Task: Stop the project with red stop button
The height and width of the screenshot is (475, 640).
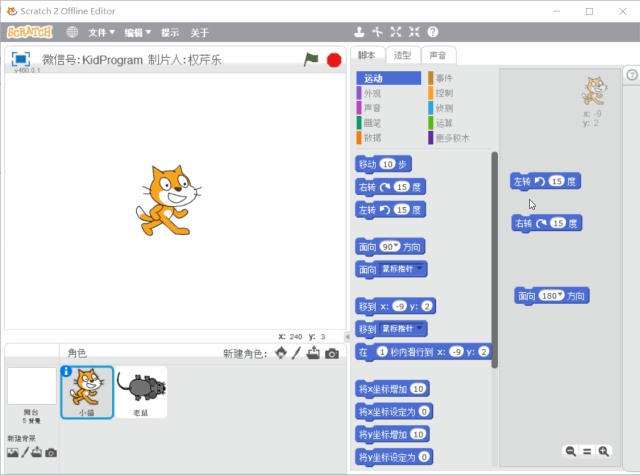Action: click(x=334, y=60)
